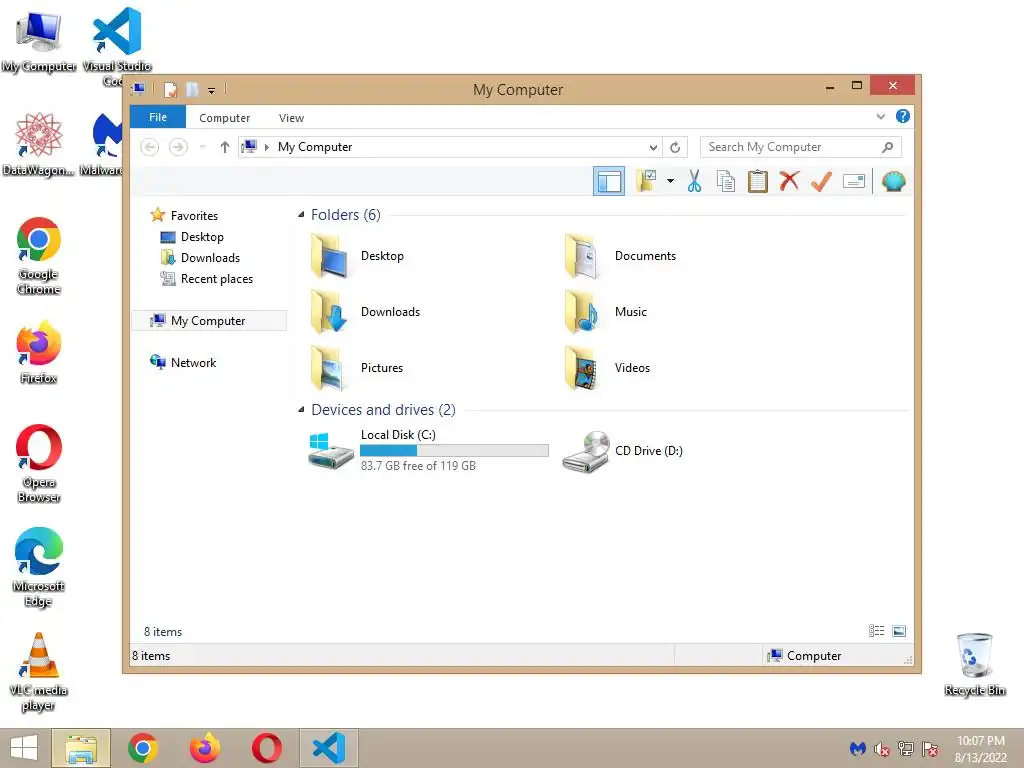Image resolution: width=1024 pixels, height=768 pixels.
Task: Select Recent places under Favorites
Action: pyautogui.click(x=216, y=279)
